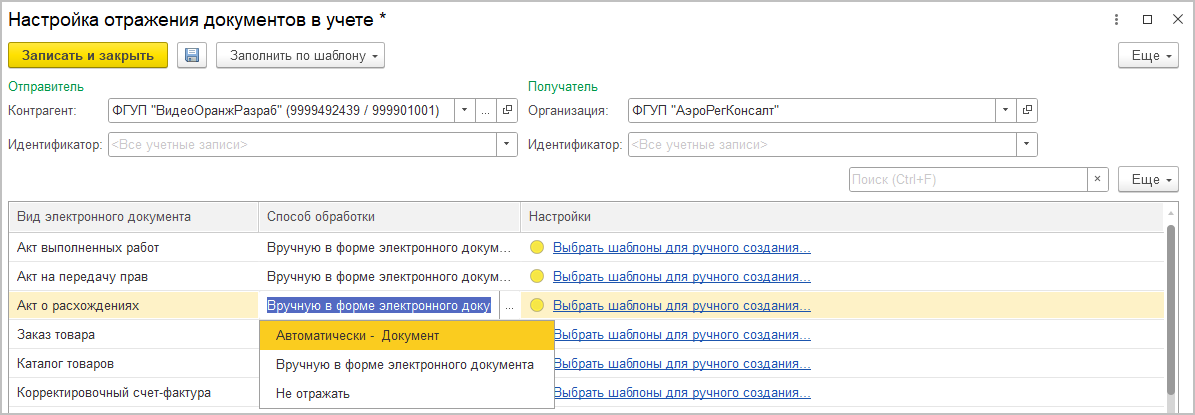Image resolution: width=1195 pixels, height=415 pixels.
Task: Click the floppy disk save icon
Action: pyautogui.click(x=192, y=55)
